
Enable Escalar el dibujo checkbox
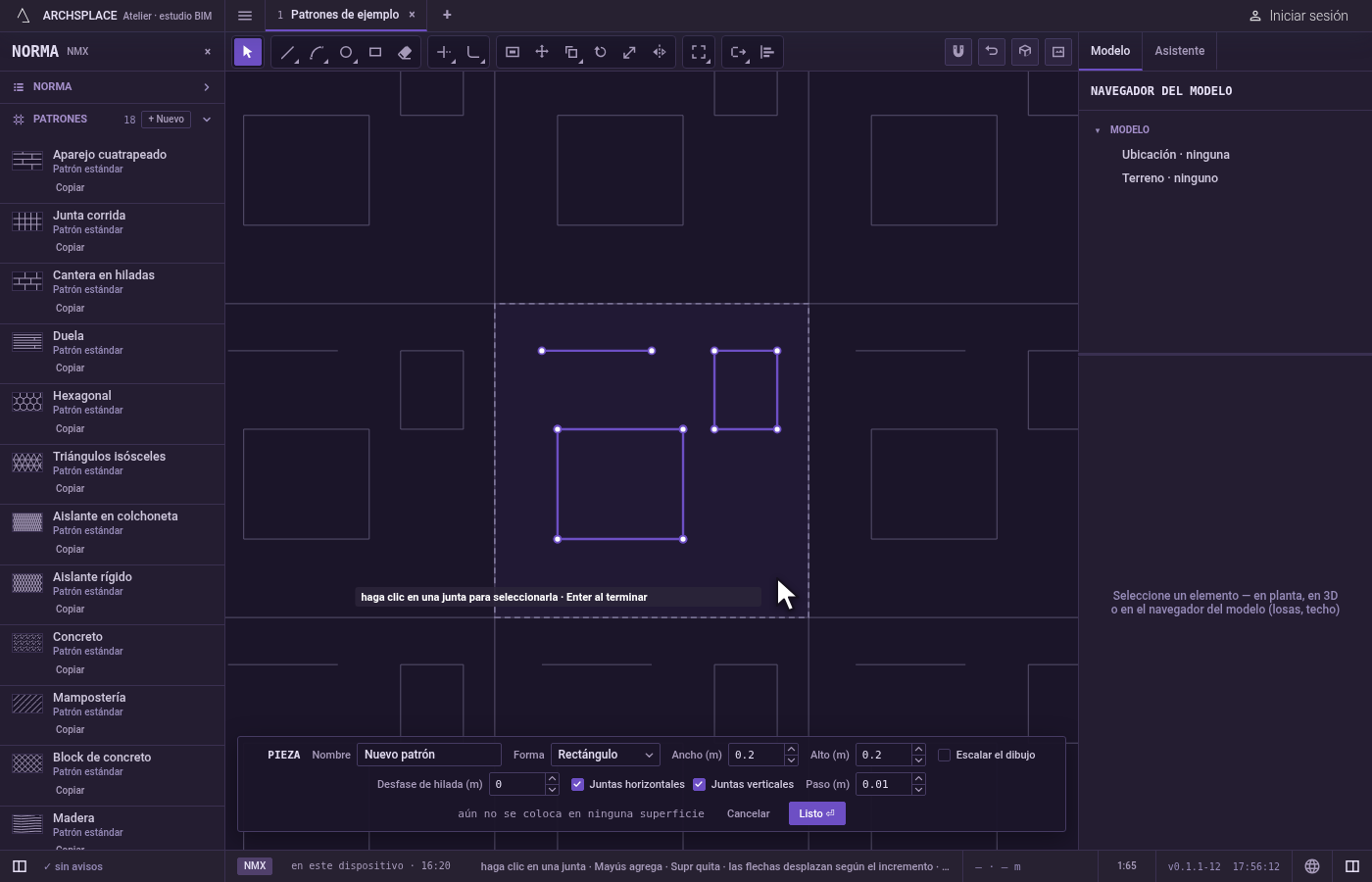click(944, 755)
